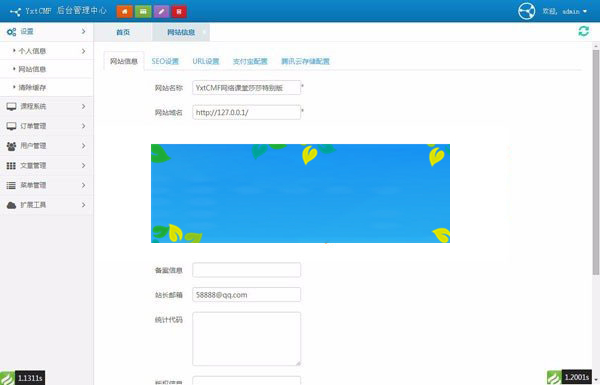The image size is (600, 385).
Task: Click the 统计代码 text area
Action: coord(246,339)
